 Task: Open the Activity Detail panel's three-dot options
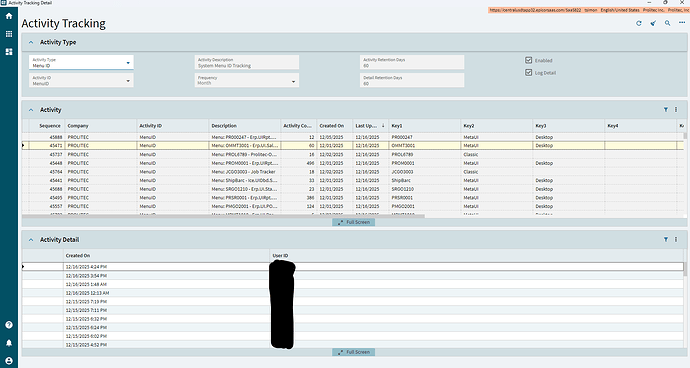(x=676, y=239)
